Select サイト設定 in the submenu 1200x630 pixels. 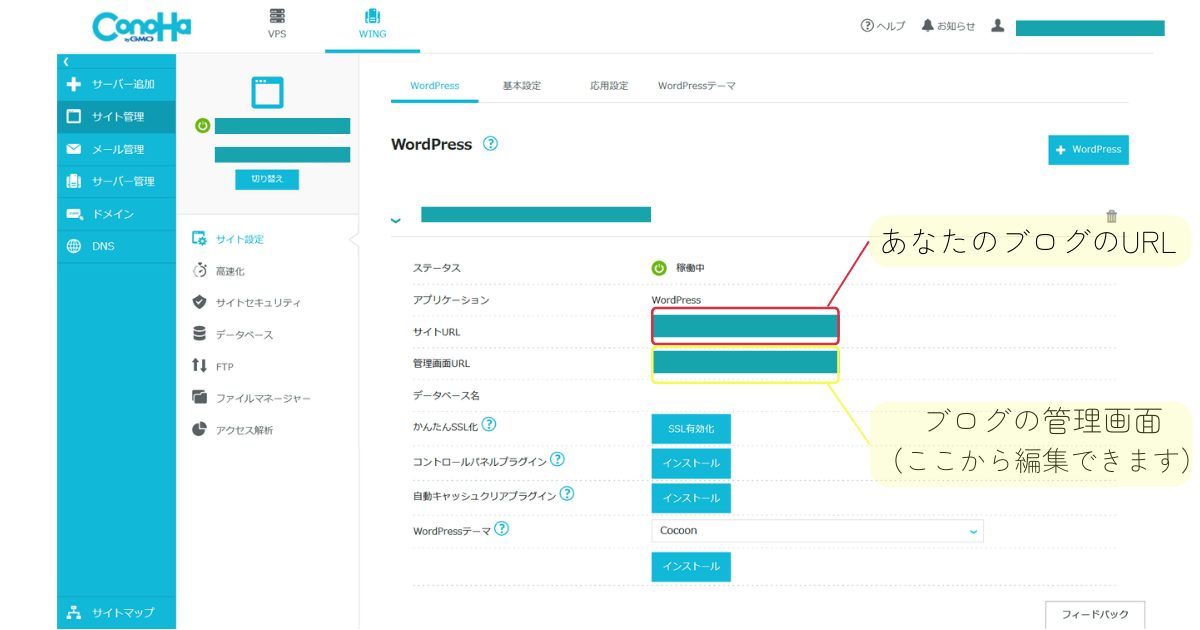(x=228, y=239)
